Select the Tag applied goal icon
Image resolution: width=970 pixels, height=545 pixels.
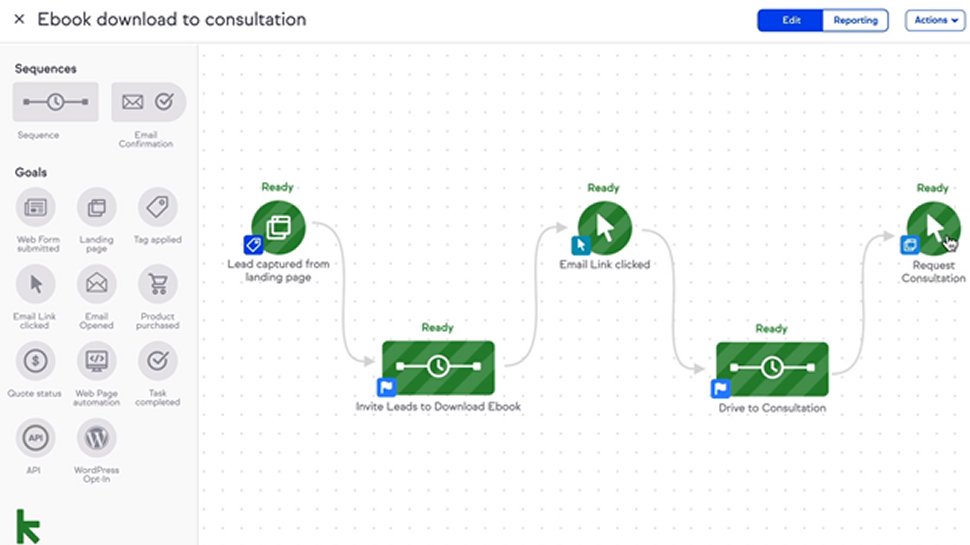[158, 207]
